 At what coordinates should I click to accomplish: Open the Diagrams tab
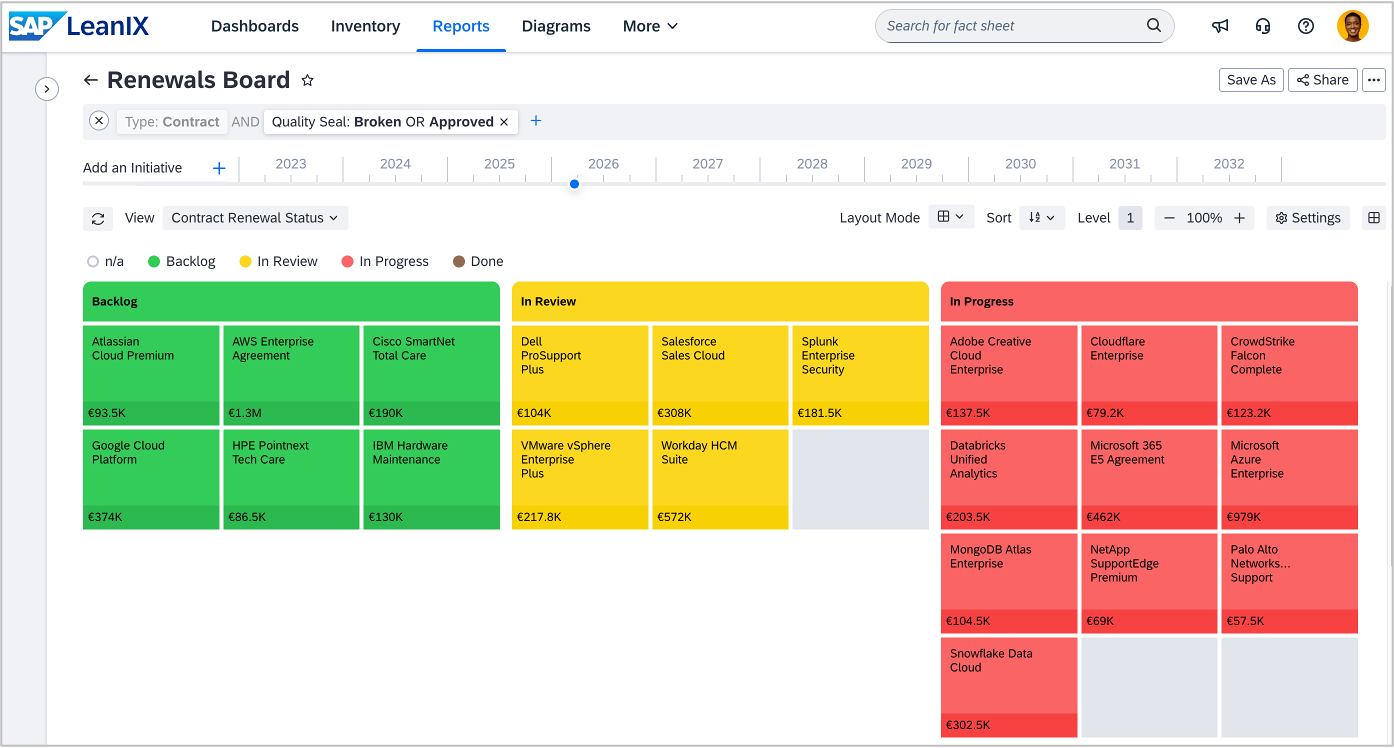pos(556,26)
